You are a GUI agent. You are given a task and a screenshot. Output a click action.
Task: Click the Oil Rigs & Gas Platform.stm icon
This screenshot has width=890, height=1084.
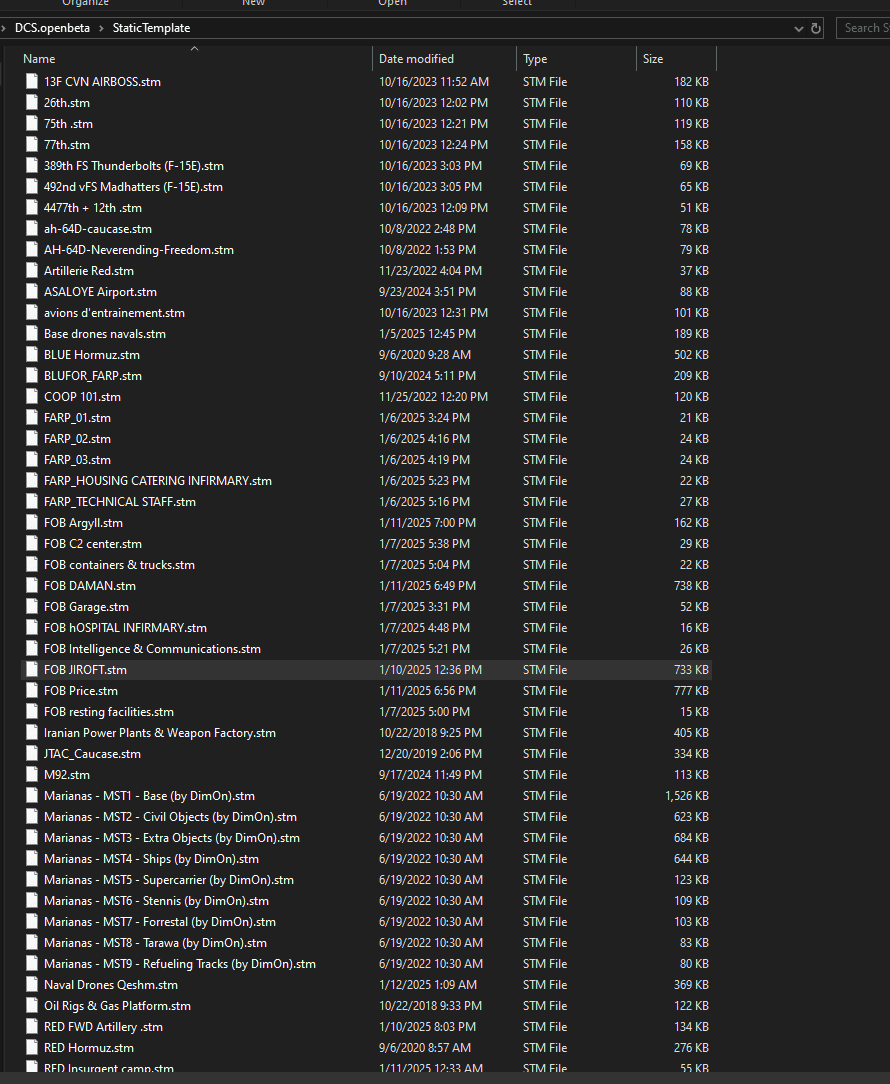coord(31,1005)
